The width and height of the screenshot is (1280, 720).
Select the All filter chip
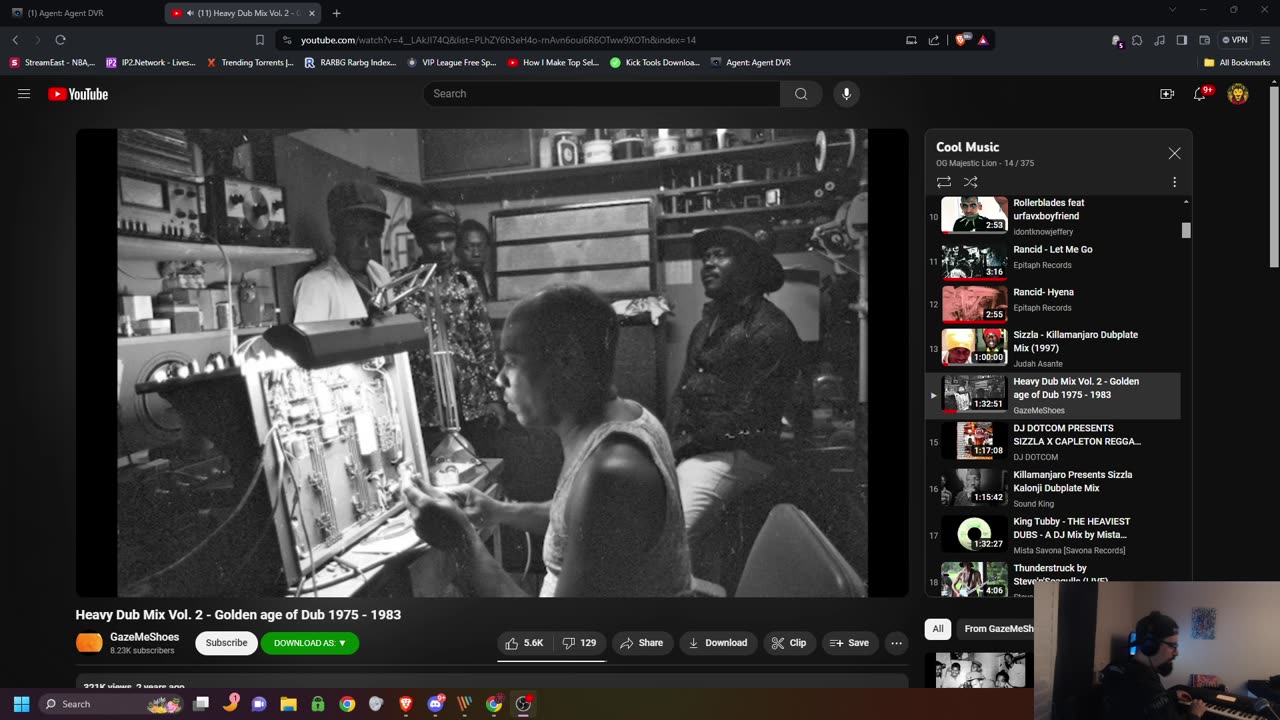pos(938,629)
